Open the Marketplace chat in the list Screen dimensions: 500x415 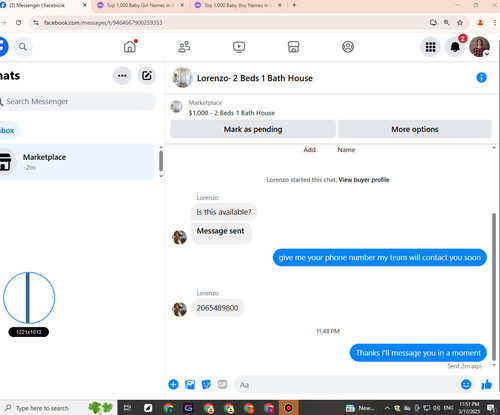[76, 162]
